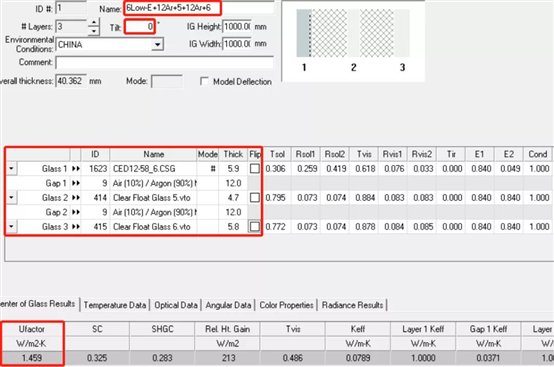
Task: Click the Overall thickness field
Action: (x=71, y=81)
